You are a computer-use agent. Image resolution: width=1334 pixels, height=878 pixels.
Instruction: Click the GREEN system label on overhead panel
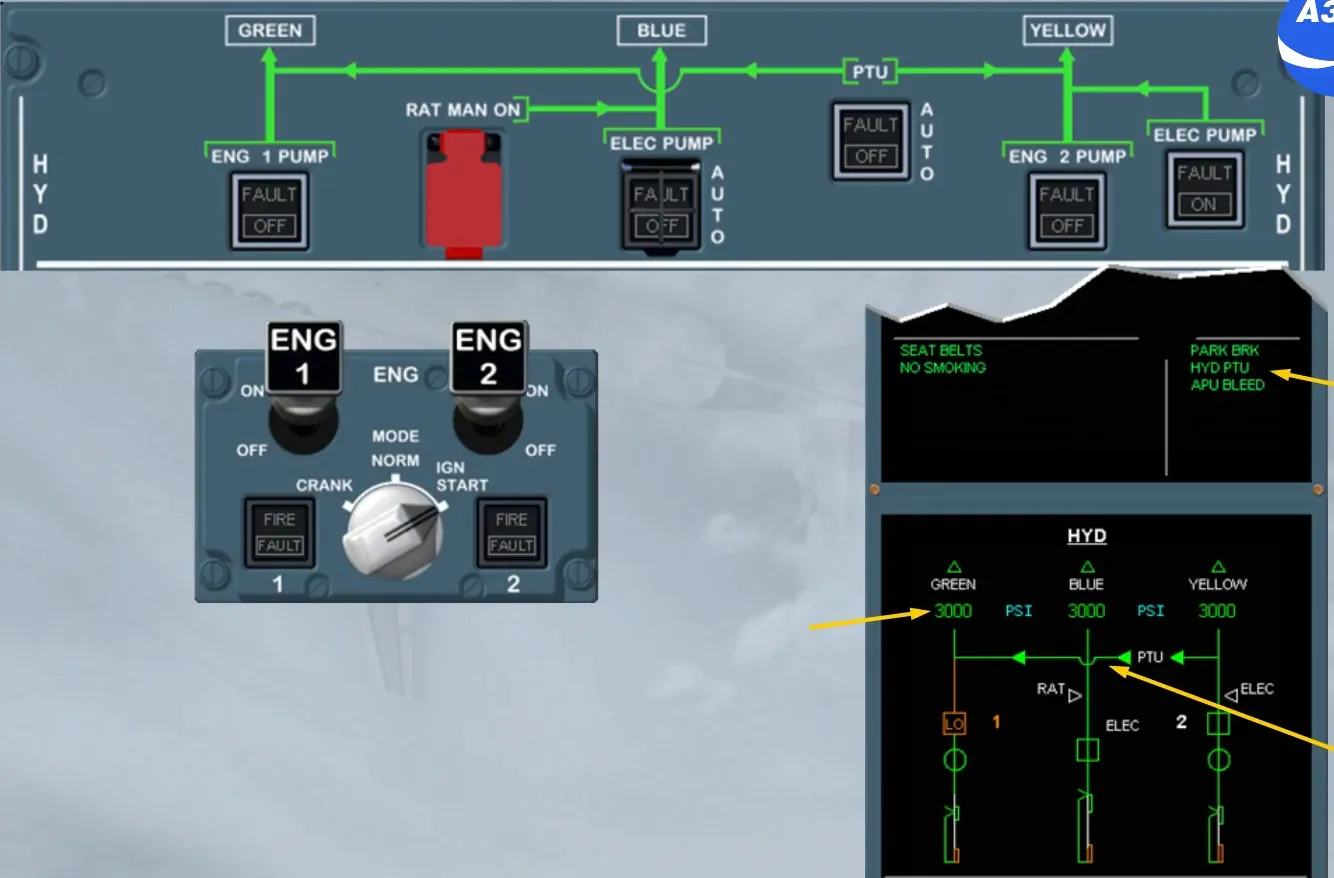[x=269, y=31]
